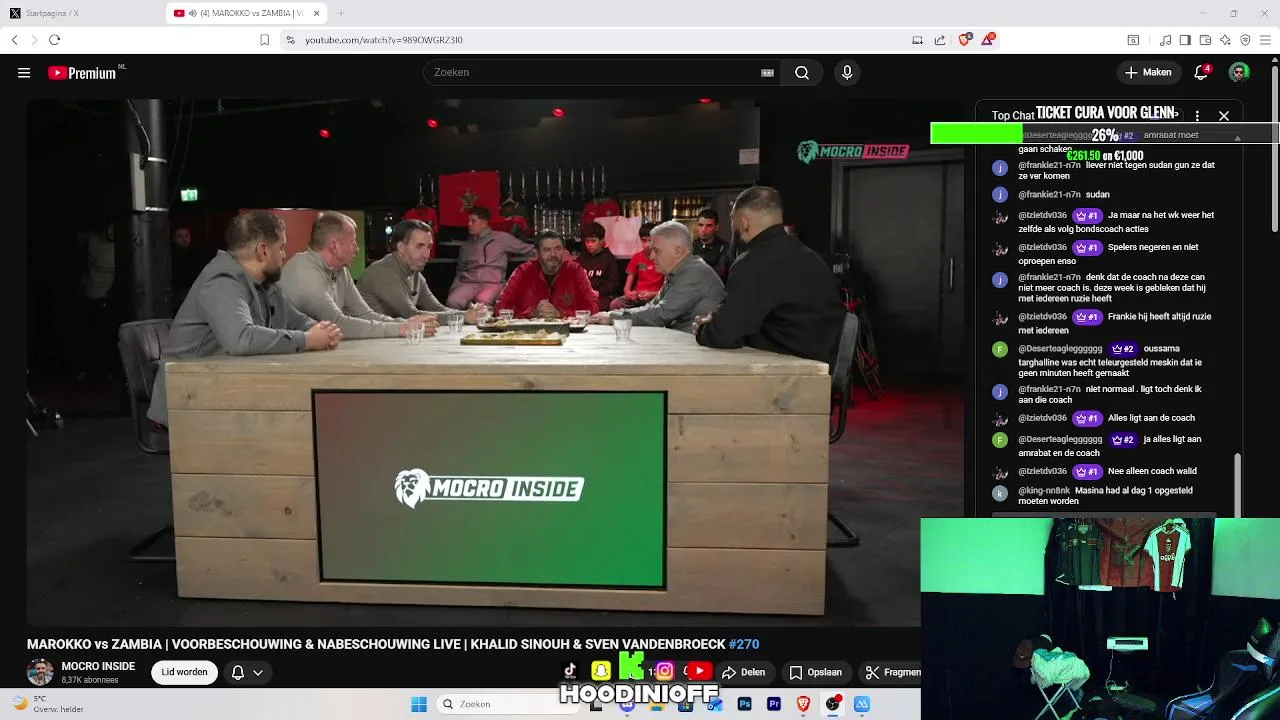Open the on-screen keyboard icon in search box
Screen dimensions: 1280x720
pyautogui.click(x=767, y=73)
